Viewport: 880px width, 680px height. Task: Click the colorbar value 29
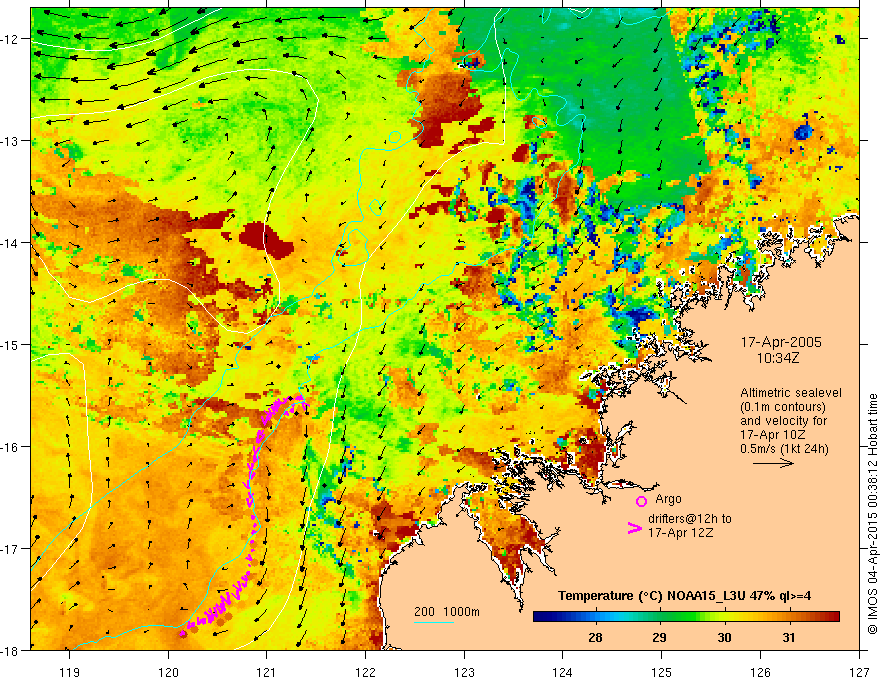(659, 637)
